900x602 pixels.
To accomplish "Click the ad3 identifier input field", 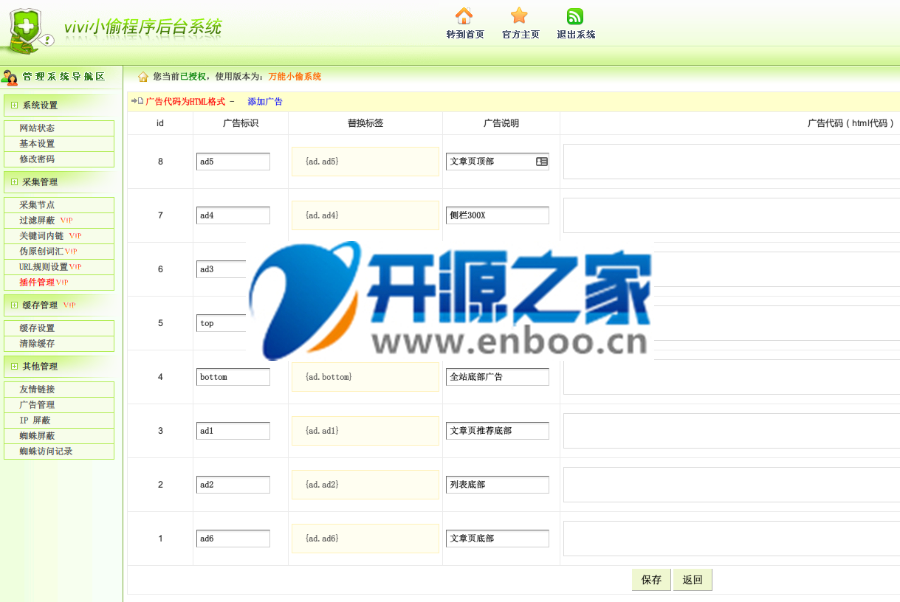I will pos(222,269).
